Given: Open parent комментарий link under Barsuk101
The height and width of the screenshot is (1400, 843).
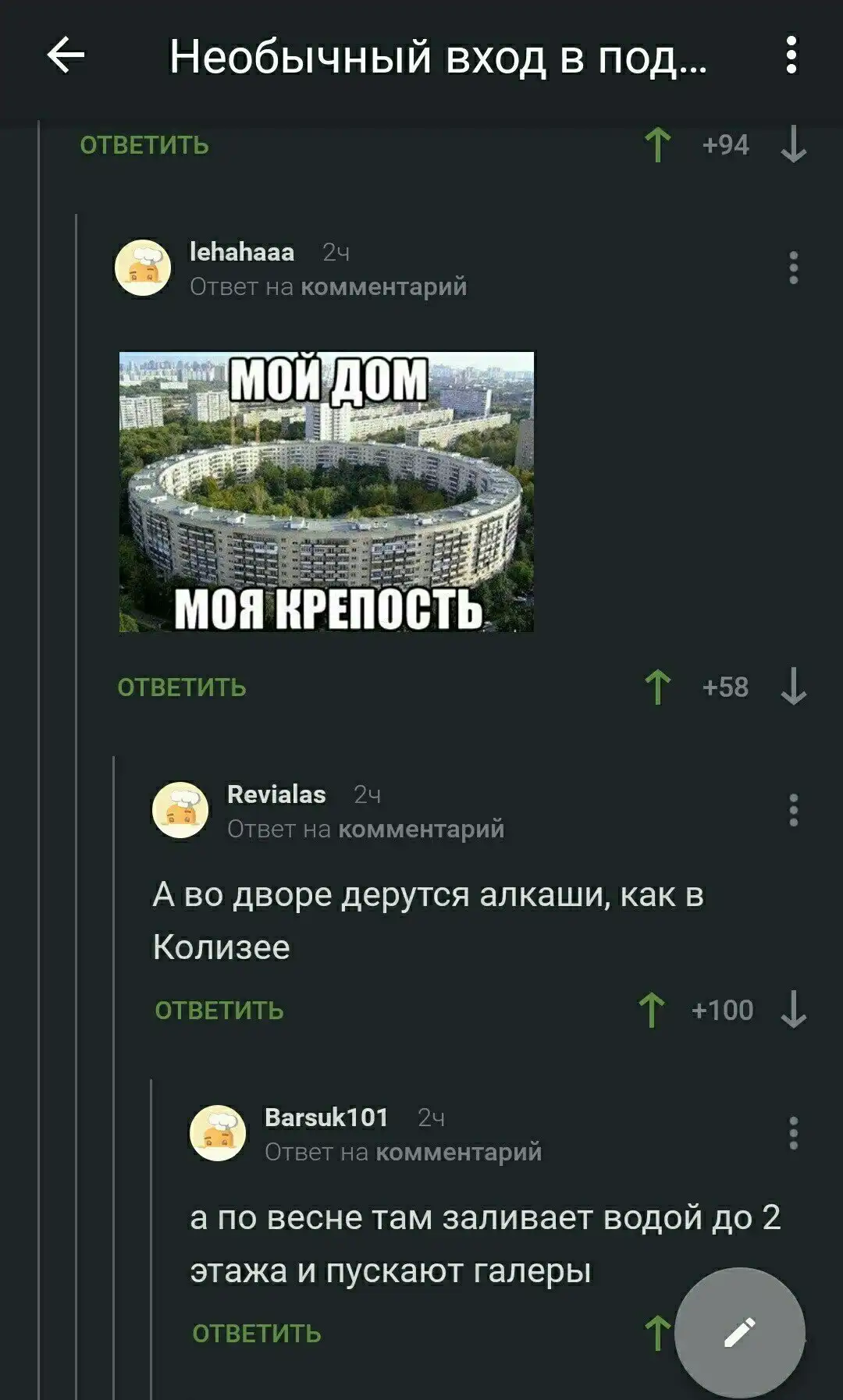Looking at the screenshot, I should pos(458,1152).
